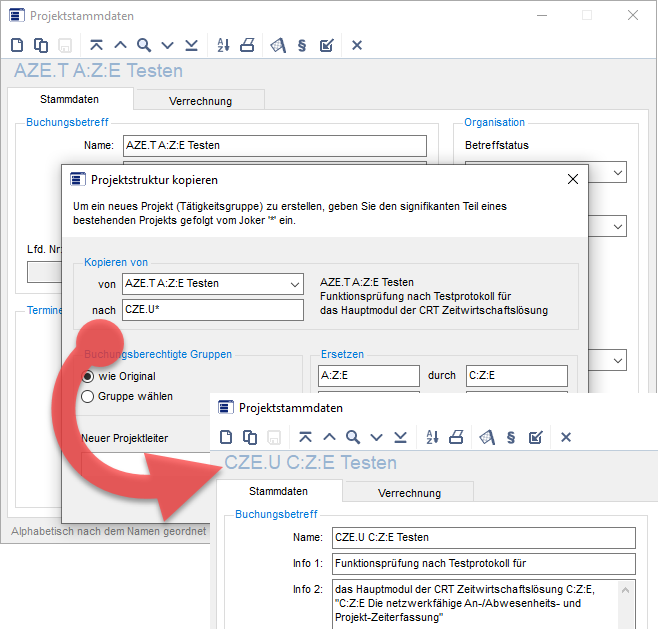Viewport: 658px width, 629px height.
Task: Click heading 'CZE.U C:Z:E Testen'
Action: tap(311, 462)
